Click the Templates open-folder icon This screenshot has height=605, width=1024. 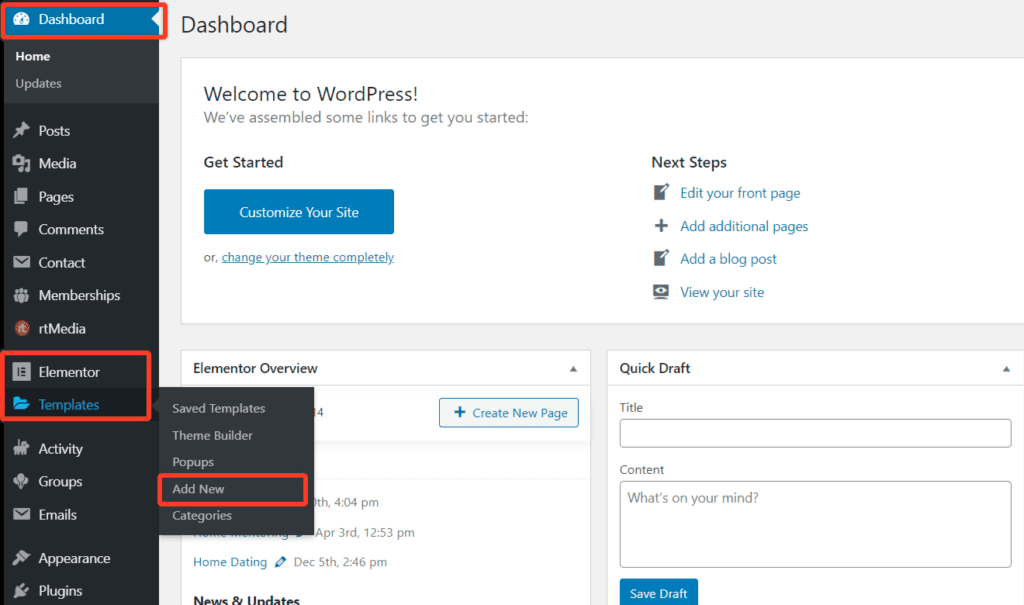(x=22, y=404)
